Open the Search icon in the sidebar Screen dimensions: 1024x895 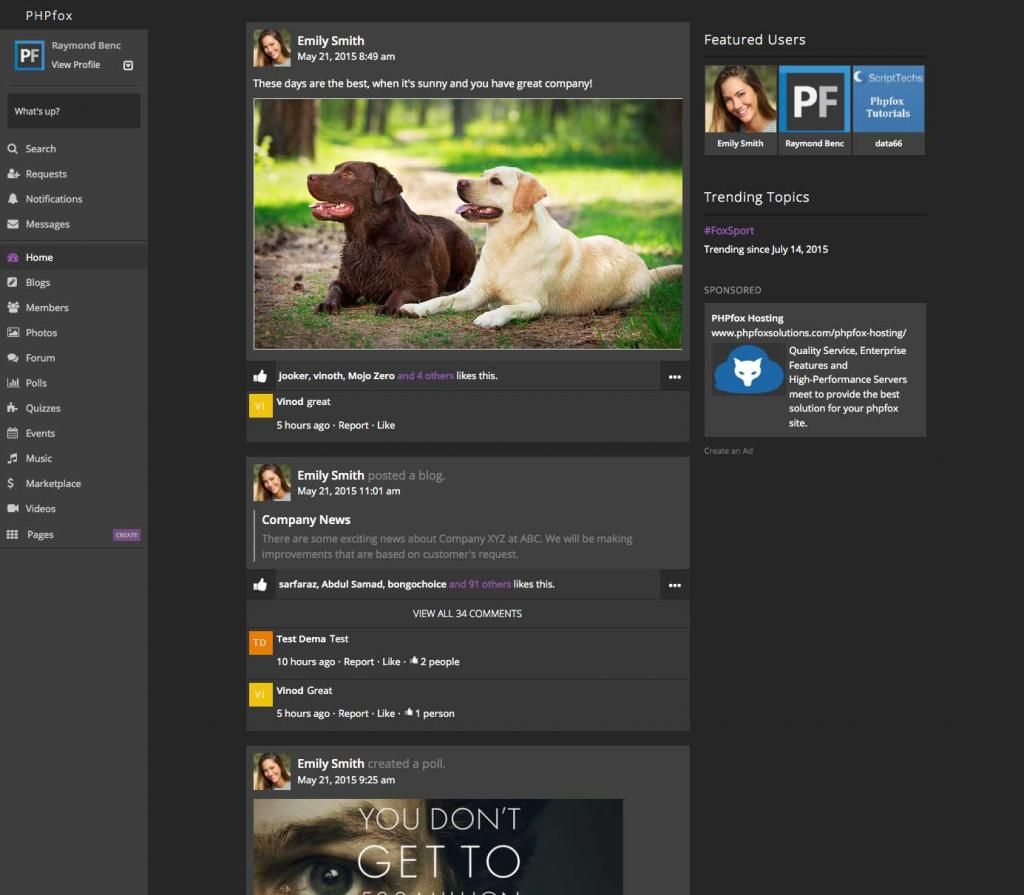click(14, 148)
